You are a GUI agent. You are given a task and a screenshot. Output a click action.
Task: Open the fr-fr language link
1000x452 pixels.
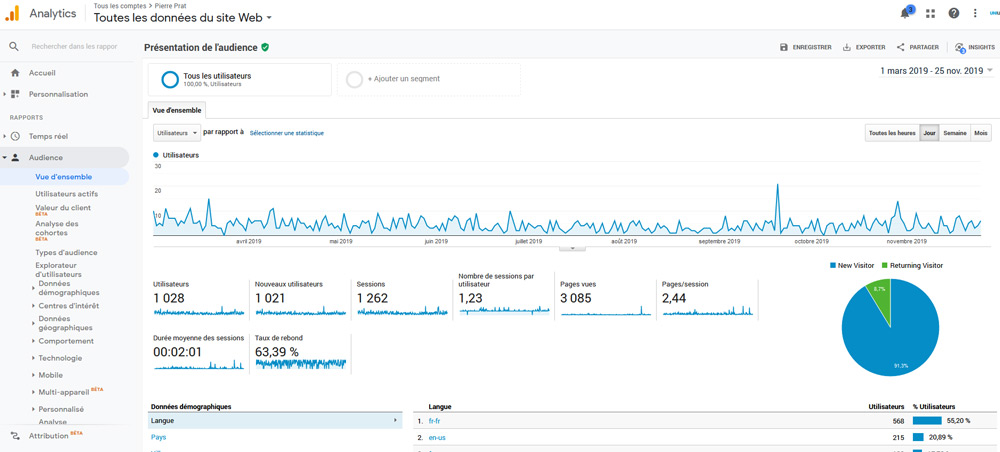coord(434,421)
